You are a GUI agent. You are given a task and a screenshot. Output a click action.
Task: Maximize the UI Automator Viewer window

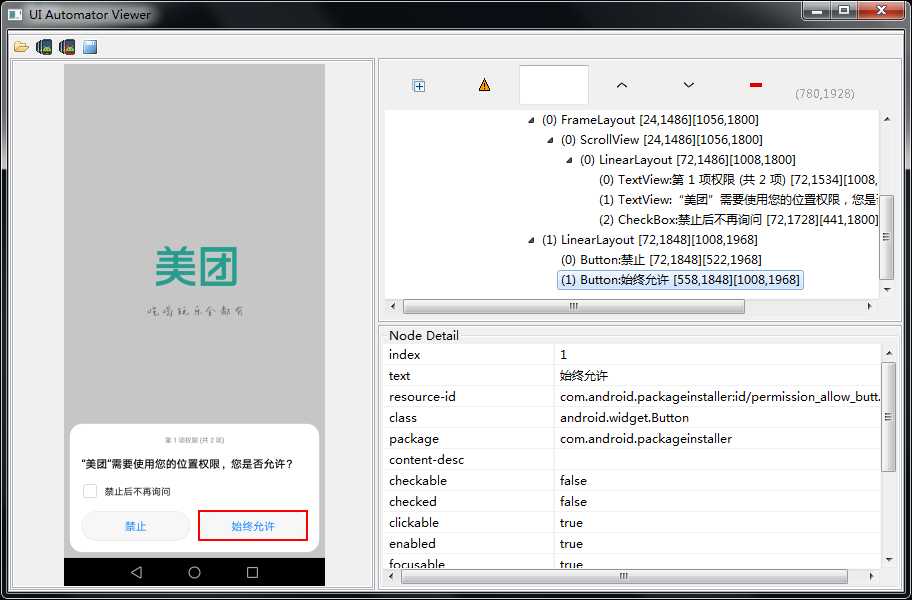[x=844, y=10]
